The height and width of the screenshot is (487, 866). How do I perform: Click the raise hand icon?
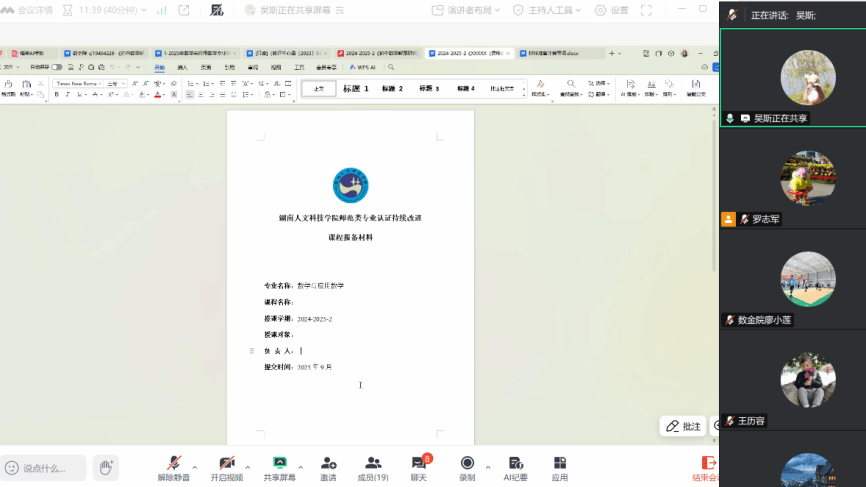(x=105, y=467)
